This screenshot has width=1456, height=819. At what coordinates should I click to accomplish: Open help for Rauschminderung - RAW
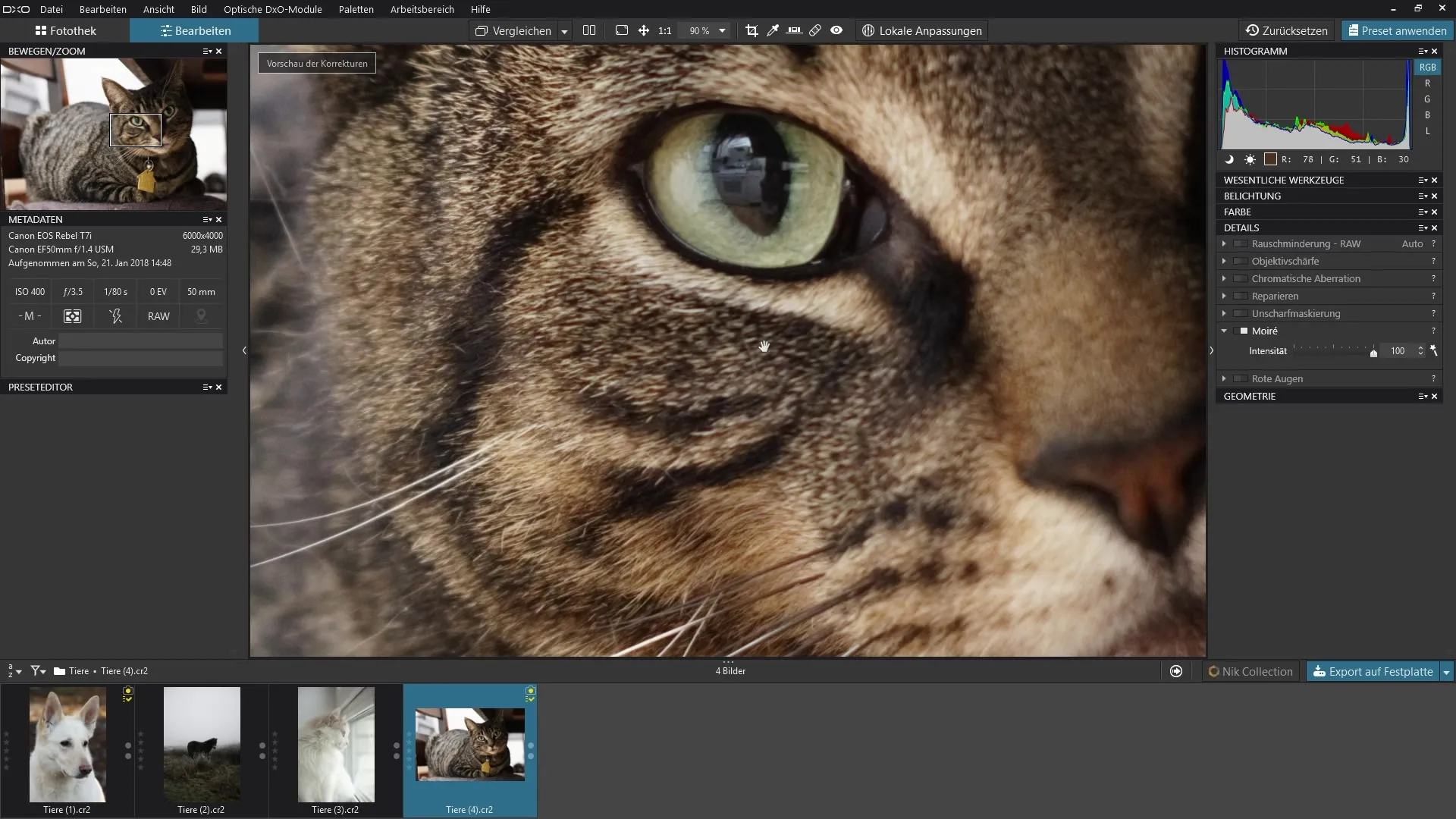pos(1433,243)
